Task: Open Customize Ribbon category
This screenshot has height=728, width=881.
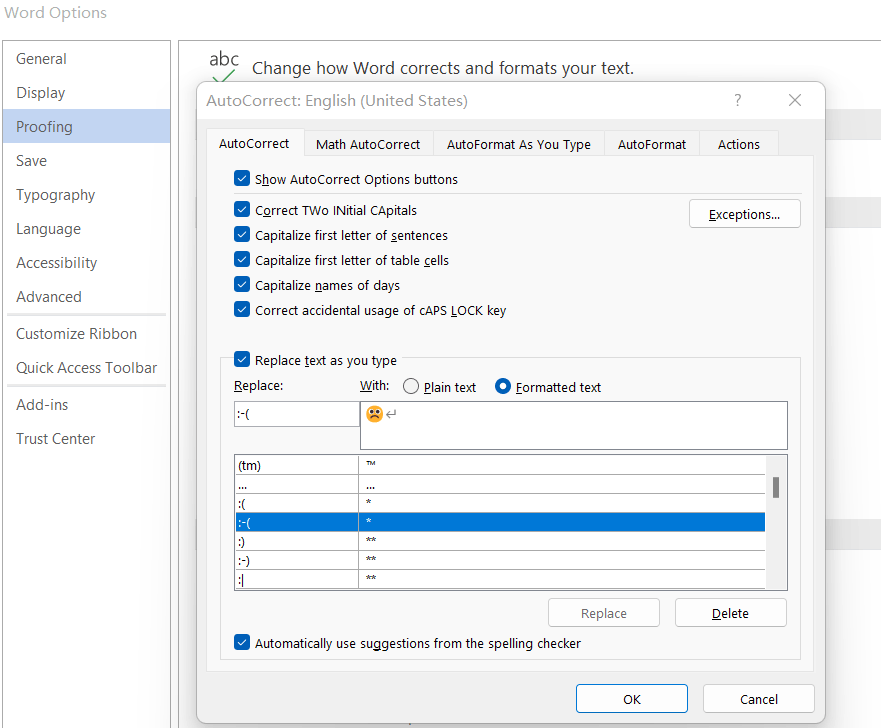Action: coord(87,334)
